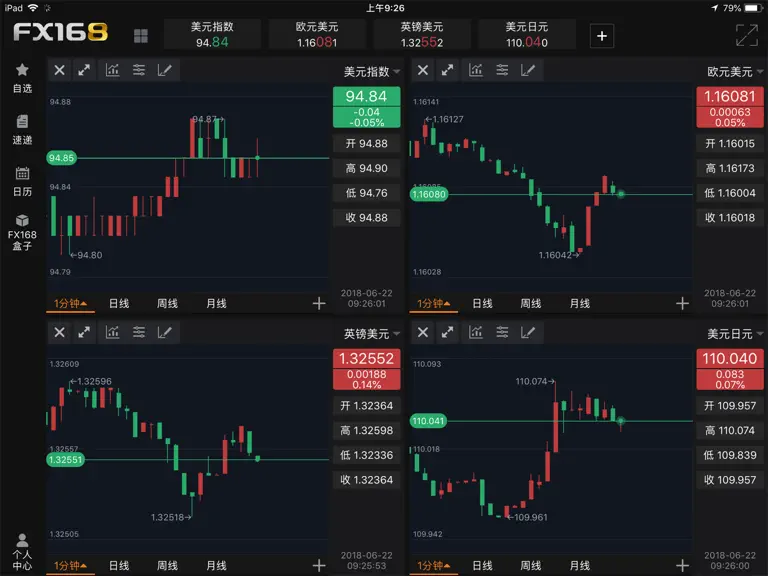Open 个人中心 profile icon
Screen dimensions: 768x576
[22, 552]
